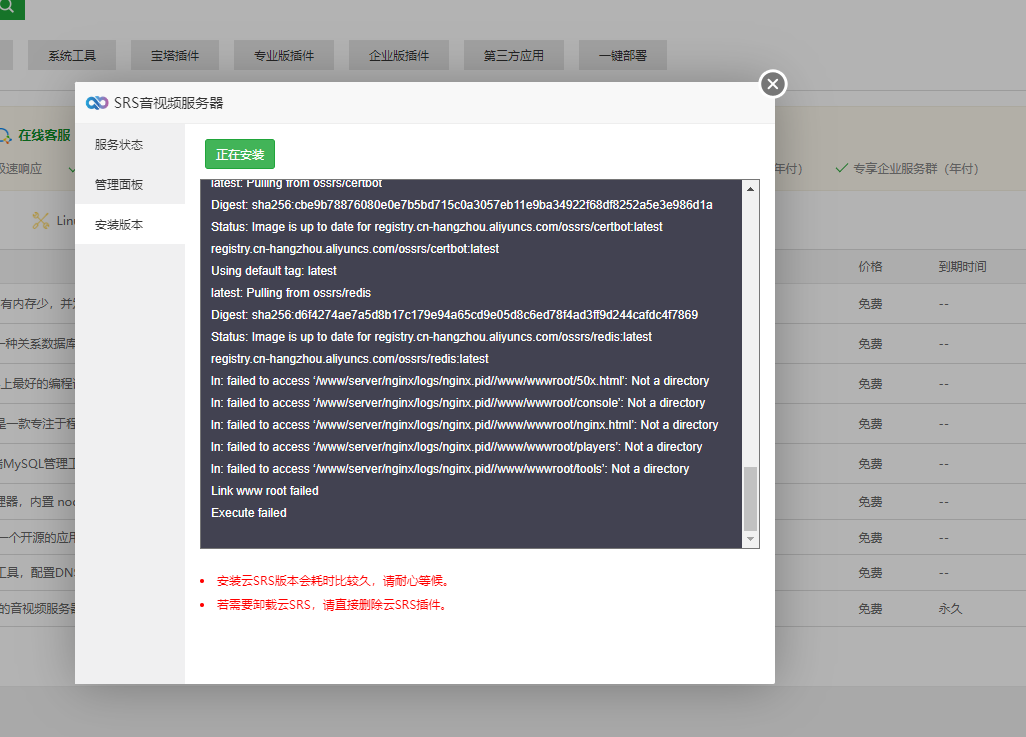The height and width of the screenshot is (737, 1026).
Task: Click the log scrollbar thumb
Action: (x=751, y=499)
